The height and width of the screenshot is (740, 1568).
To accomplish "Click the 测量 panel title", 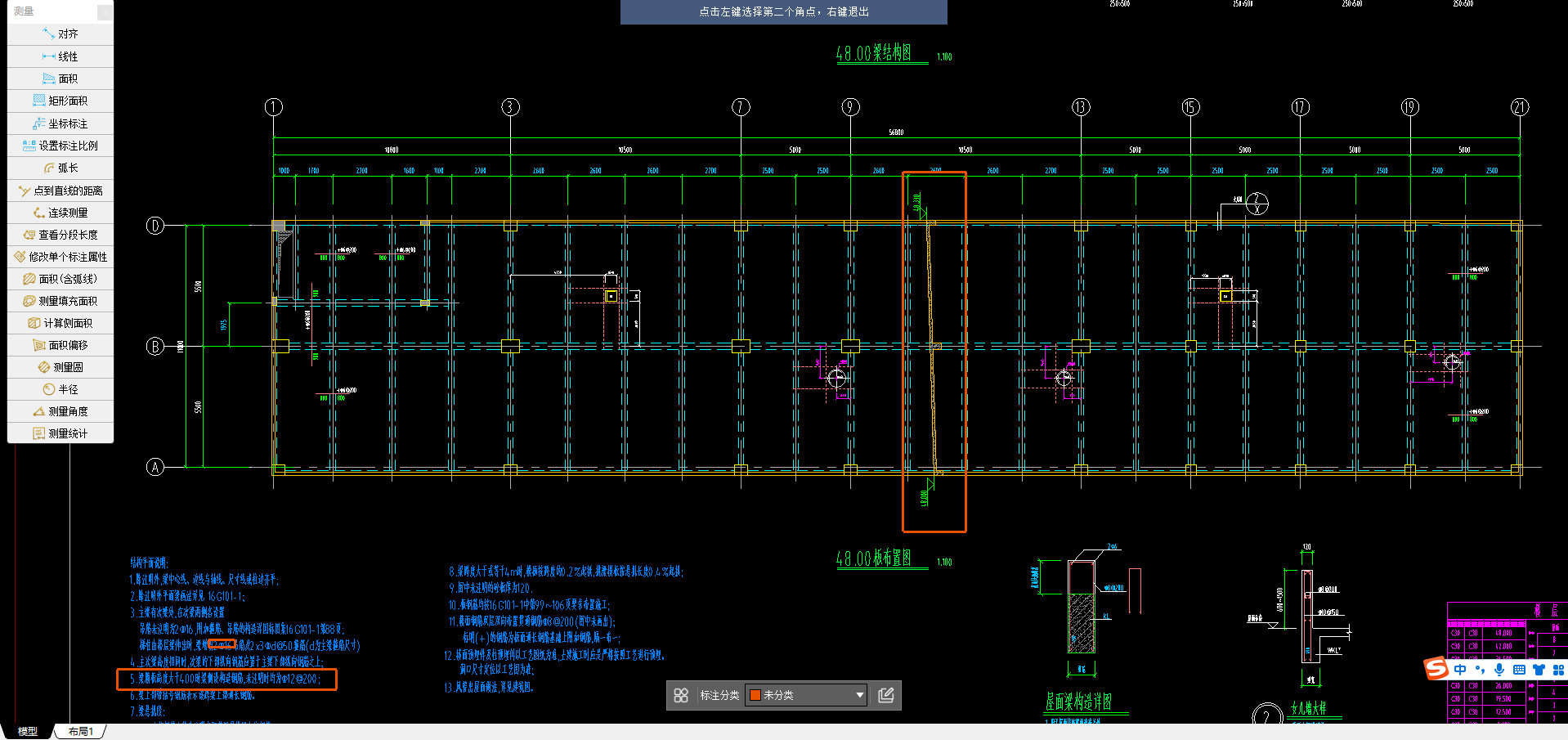I will pos(24,11).
